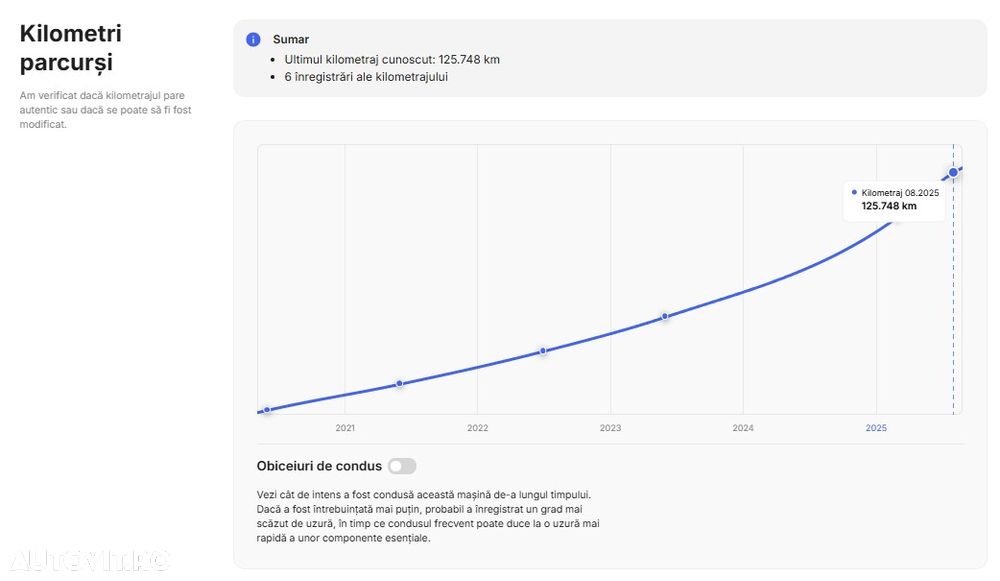Select the chart point between 2021 and 2022

[399, 383]
